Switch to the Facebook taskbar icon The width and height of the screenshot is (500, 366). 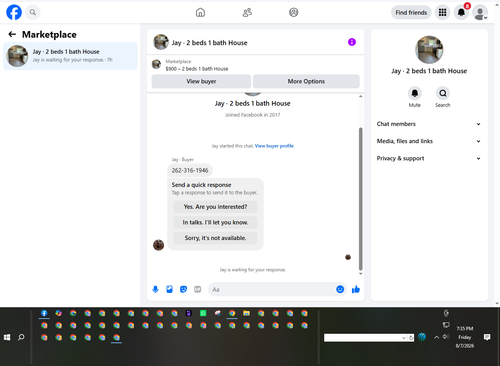[x=44, y=313]
